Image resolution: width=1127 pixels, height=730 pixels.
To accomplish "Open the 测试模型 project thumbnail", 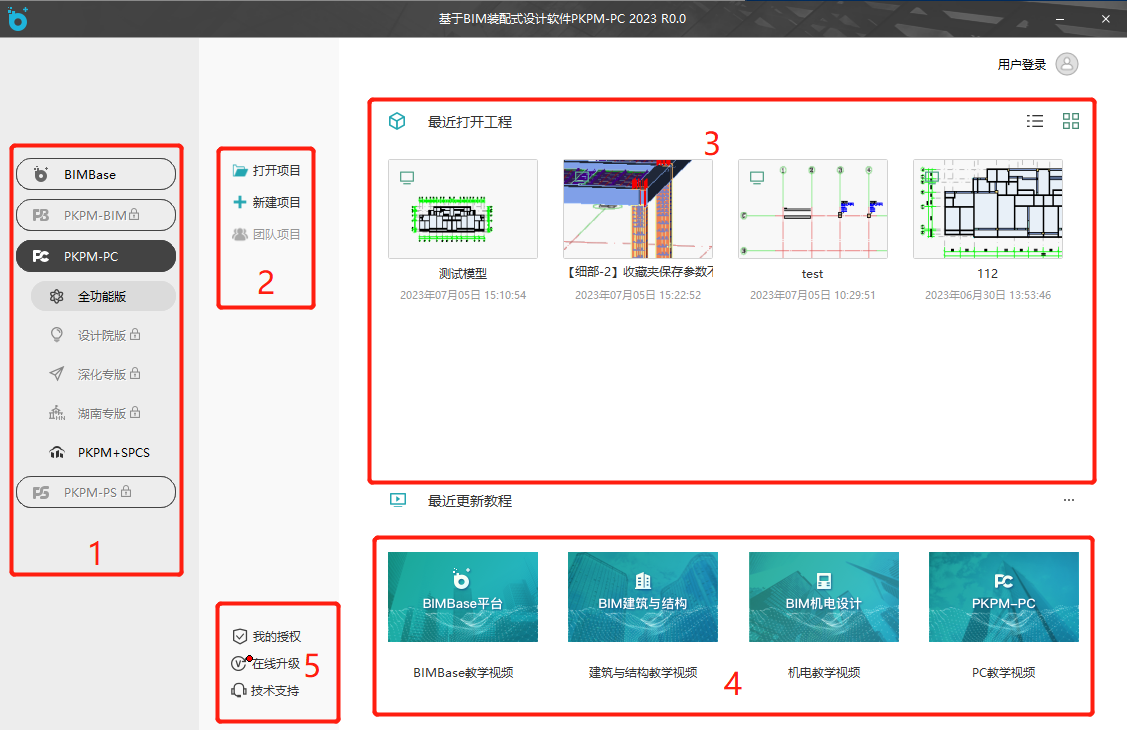I will pyautogui.click(x=463, y=209).
